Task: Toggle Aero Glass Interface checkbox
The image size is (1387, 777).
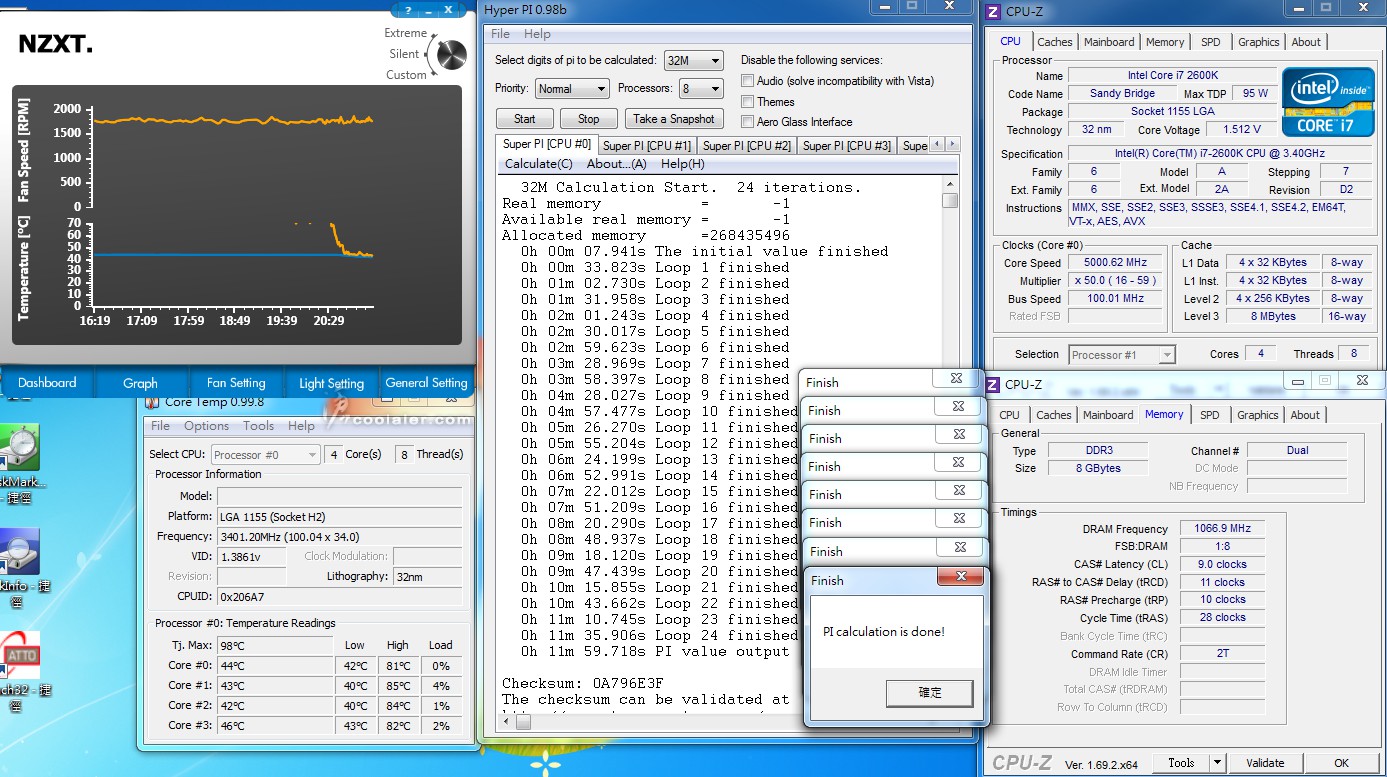Action: 747,121
